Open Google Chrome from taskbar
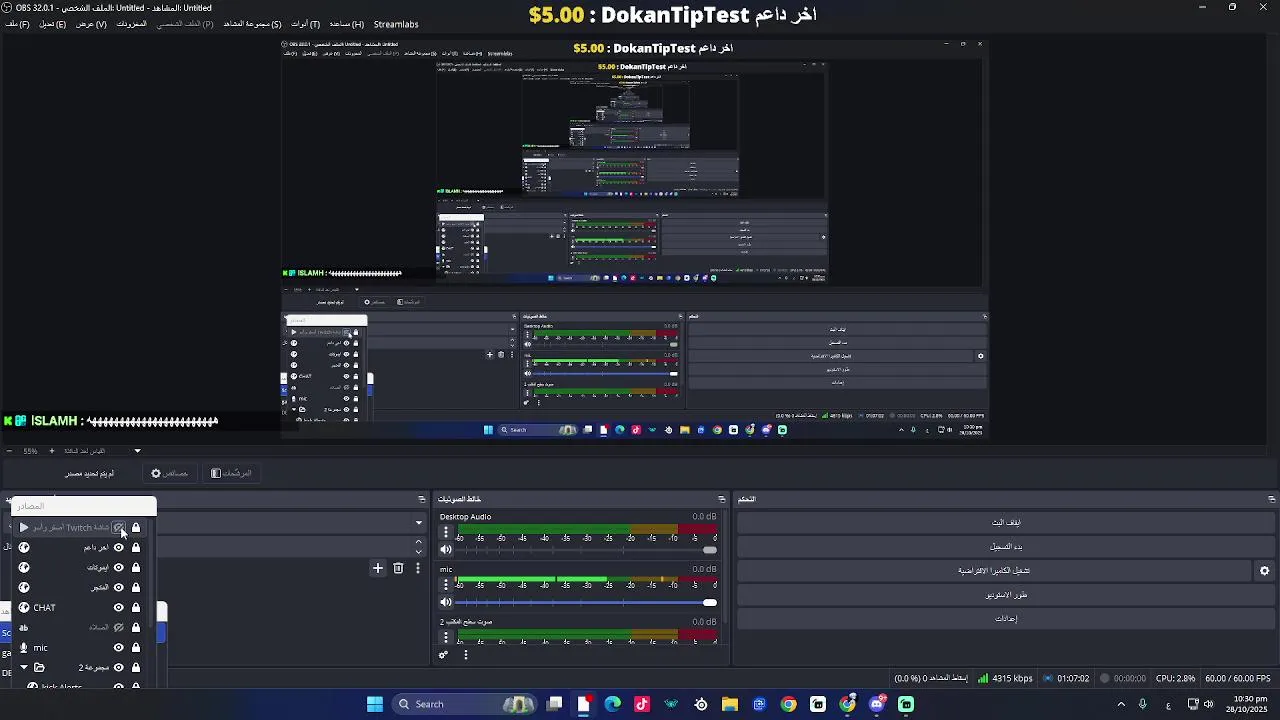Viewport: 1280px width, 720px height. tap(789, 704)
